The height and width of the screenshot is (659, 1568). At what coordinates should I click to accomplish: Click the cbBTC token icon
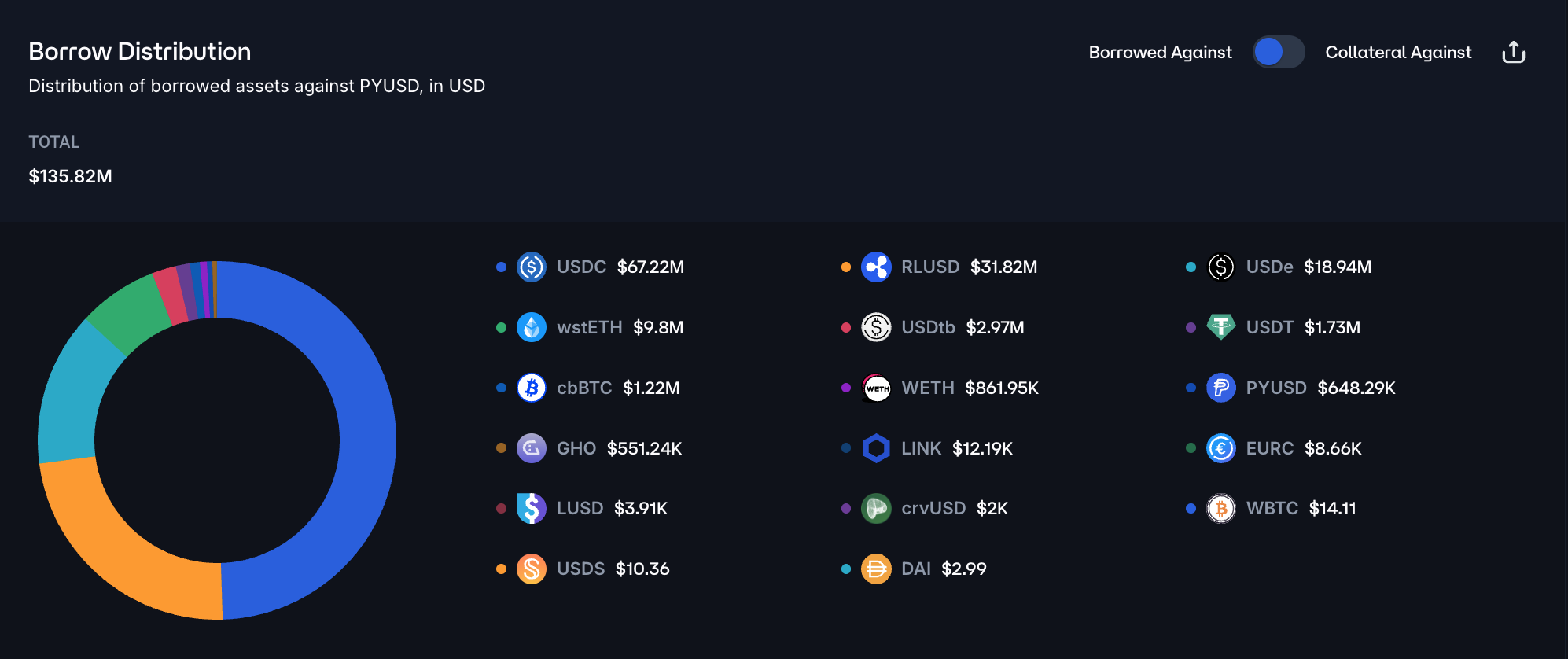532,388
